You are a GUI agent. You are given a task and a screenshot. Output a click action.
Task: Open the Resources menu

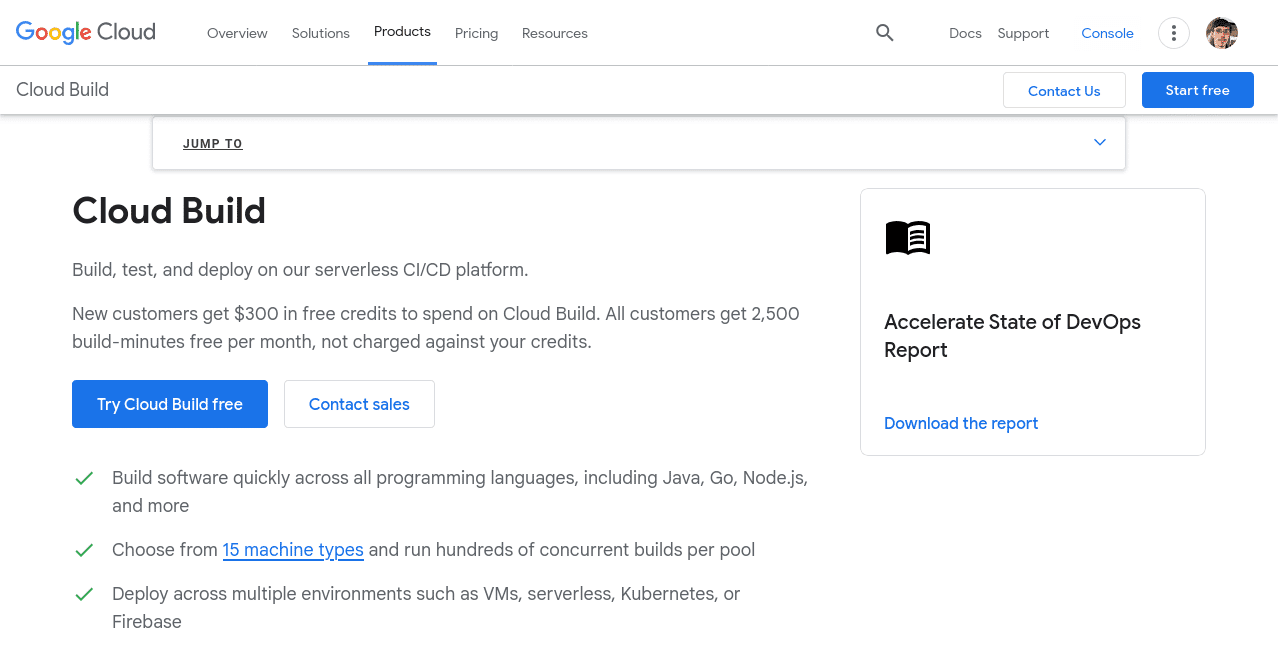click(555, 33)
